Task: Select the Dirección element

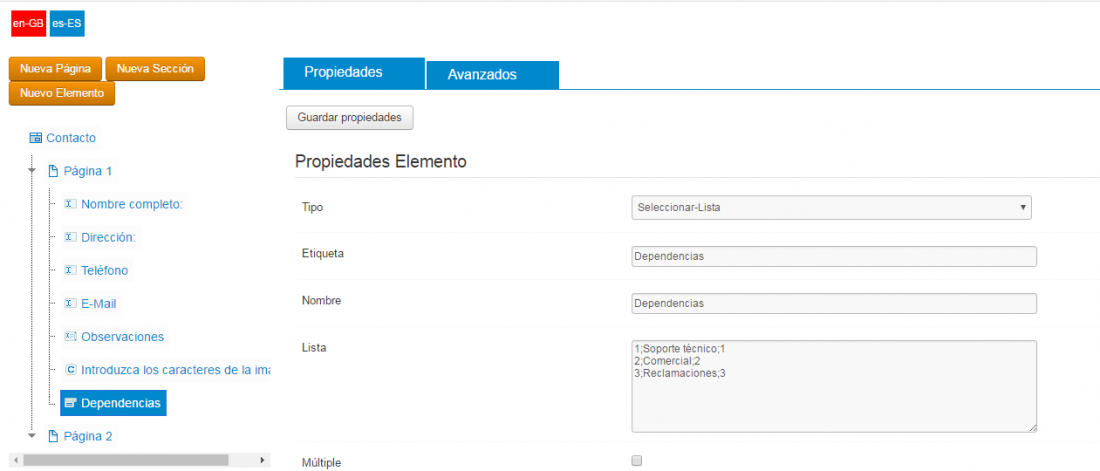Action: (x=109, y=237)
